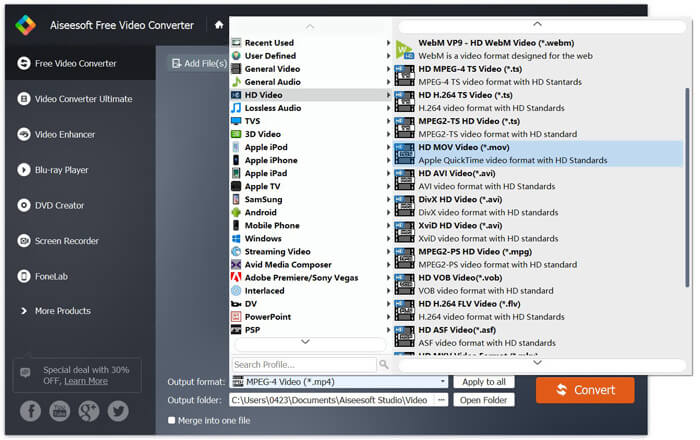This screenshot has height=440, width=700.
Task: Click the format list scroll-up chevron
Action: [x=538, y=24]
